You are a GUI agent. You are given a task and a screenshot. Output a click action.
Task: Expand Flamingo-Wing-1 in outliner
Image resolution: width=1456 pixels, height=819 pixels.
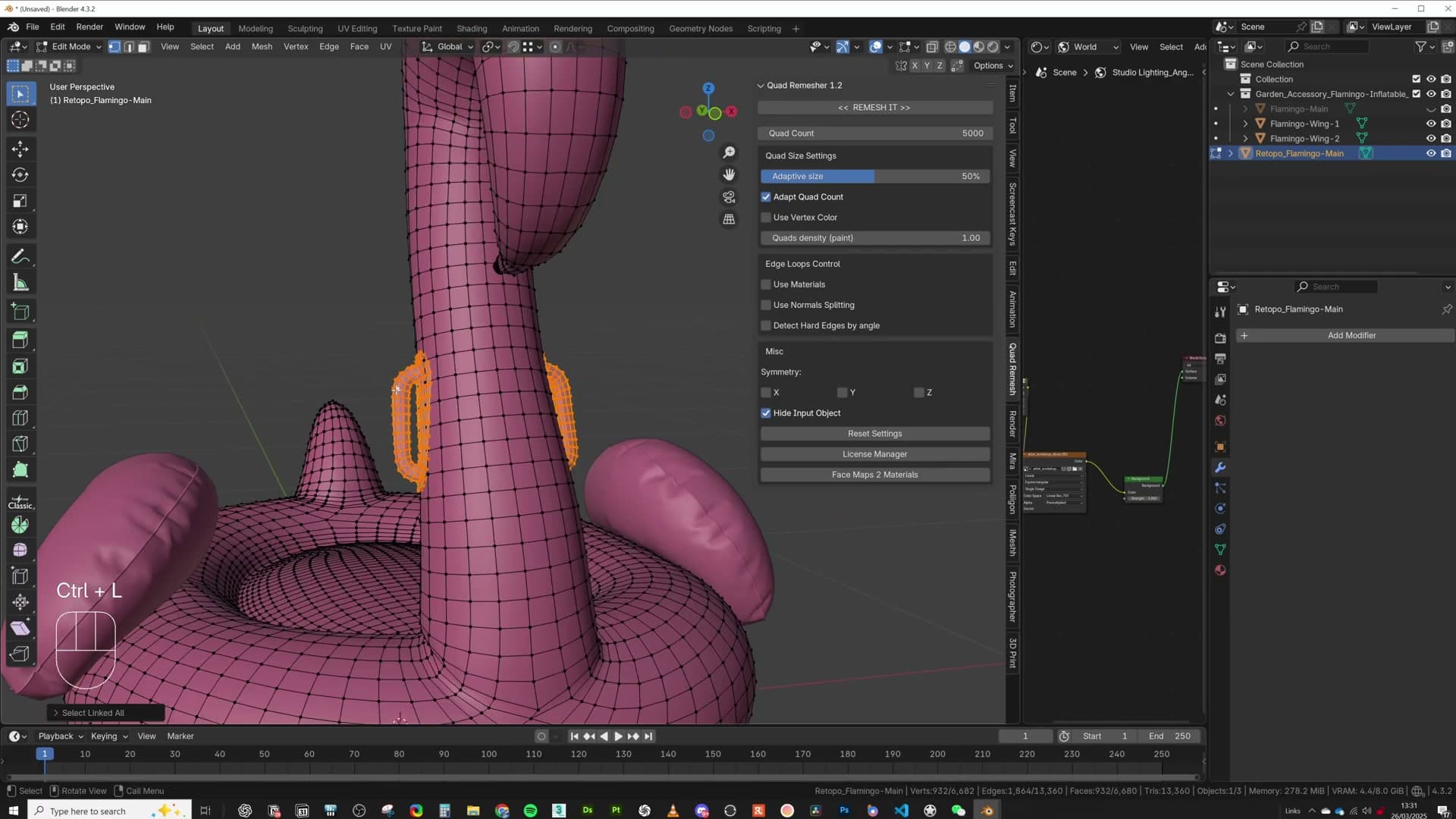tap(1245, 124)
